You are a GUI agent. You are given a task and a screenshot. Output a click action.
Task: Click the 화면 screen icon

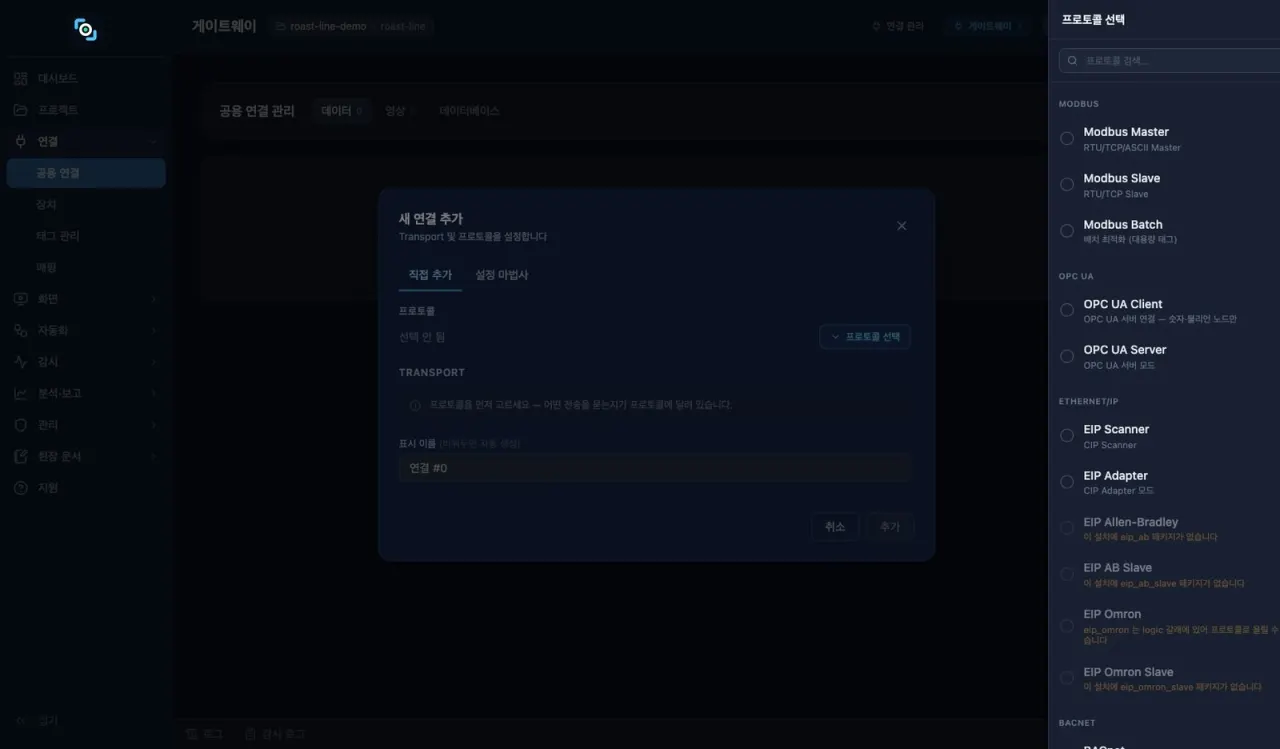(x=20, y=299)
